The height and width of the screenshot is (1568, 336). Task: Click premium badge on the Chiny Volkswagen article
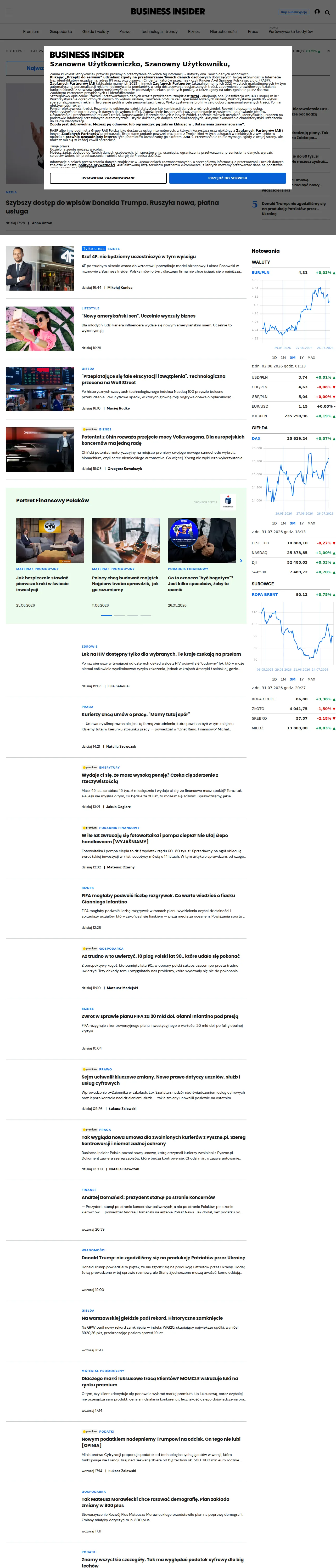point(90,429)
